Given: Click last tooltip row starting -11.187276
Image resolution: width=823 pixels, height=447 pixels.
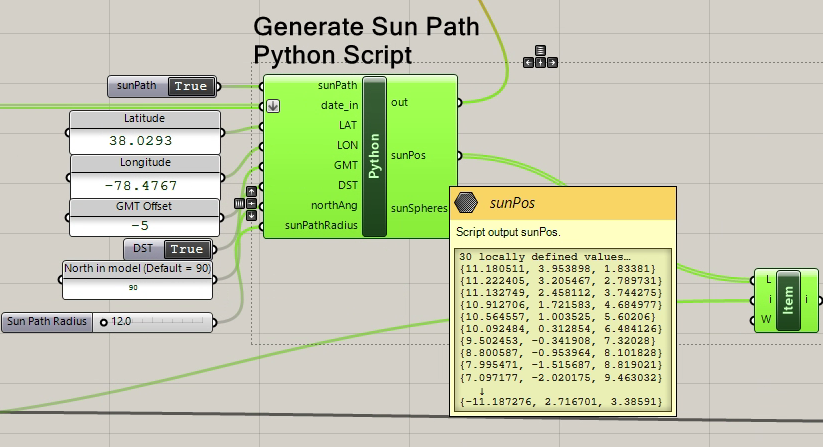Looking at the screenshot, I should pos(561,402).
